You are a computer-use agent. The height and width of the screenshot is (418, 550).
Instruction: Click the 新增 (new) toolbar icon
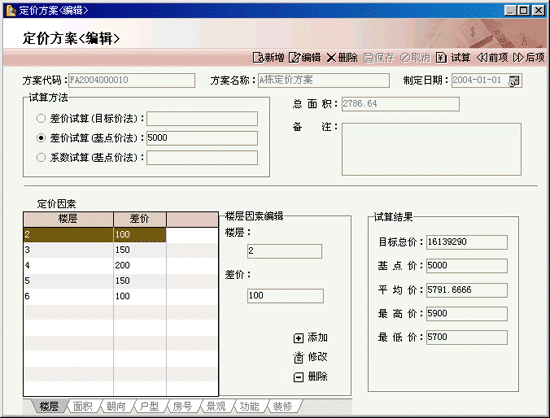[x=258, y=58]
